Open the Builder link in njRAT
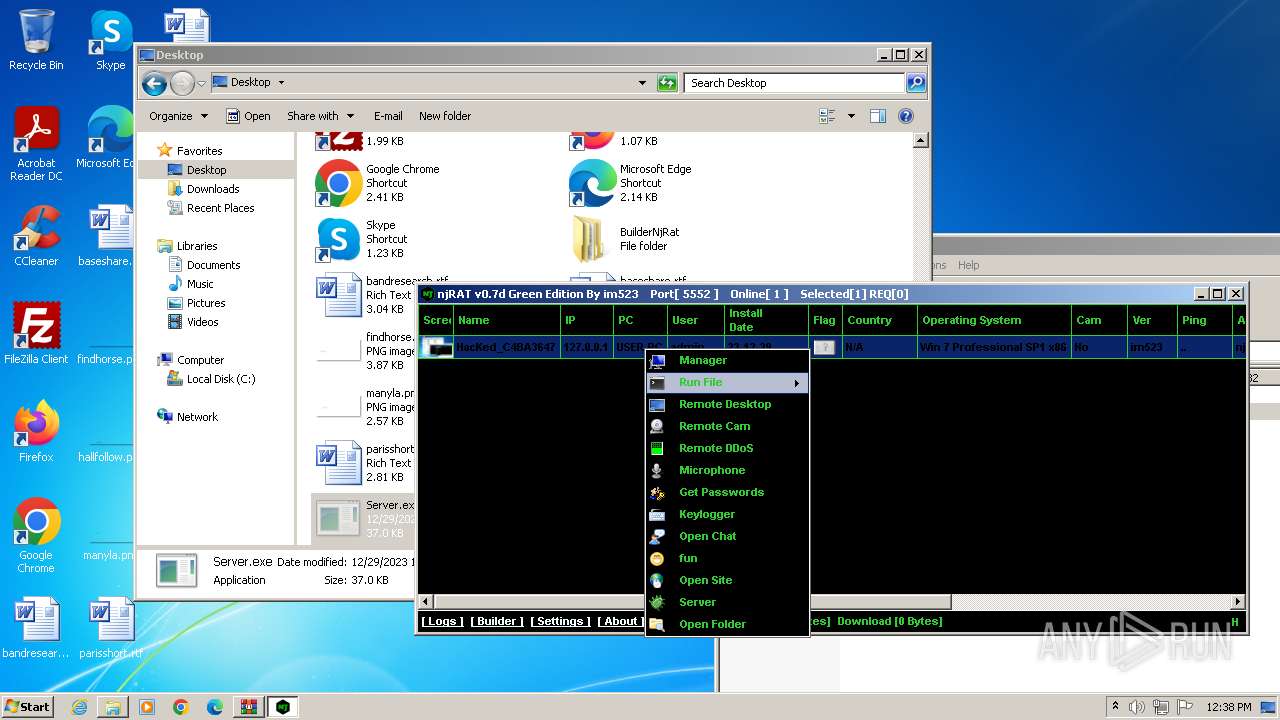Screen dimensions: 1280x720 [497, 621]
